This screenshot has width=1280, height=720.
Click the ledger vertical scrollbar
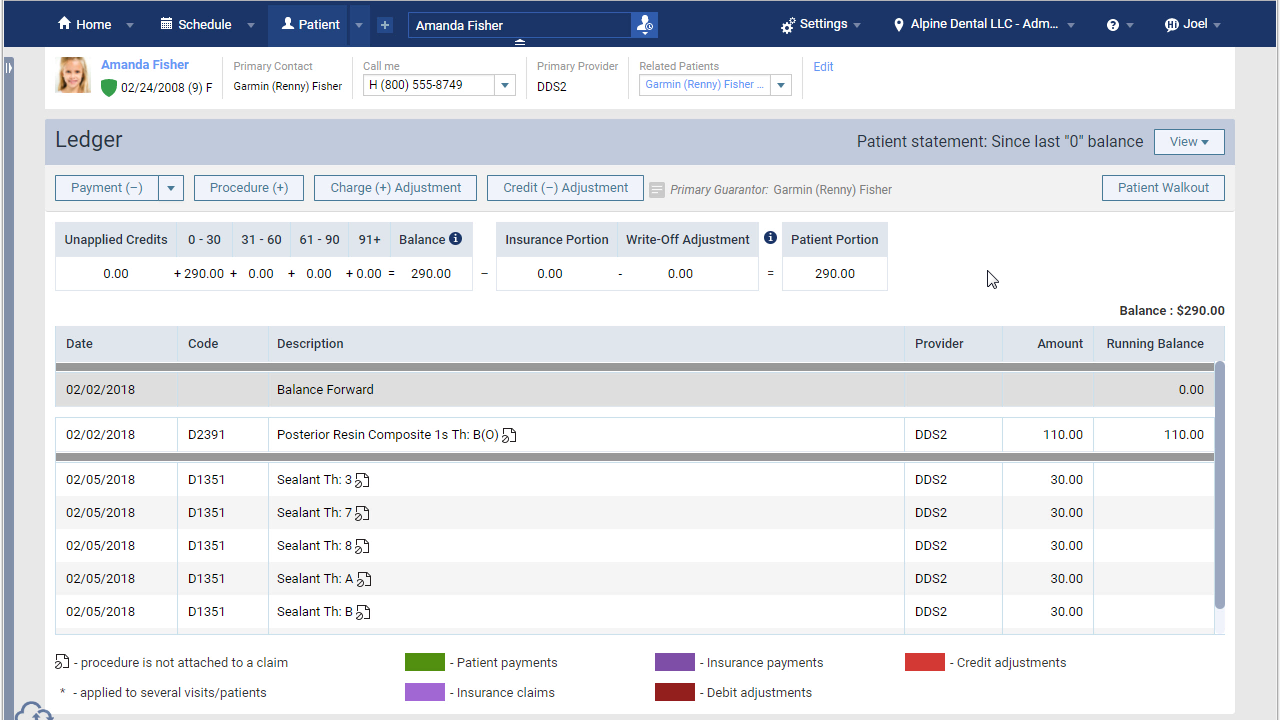(x=1219, y=485)
